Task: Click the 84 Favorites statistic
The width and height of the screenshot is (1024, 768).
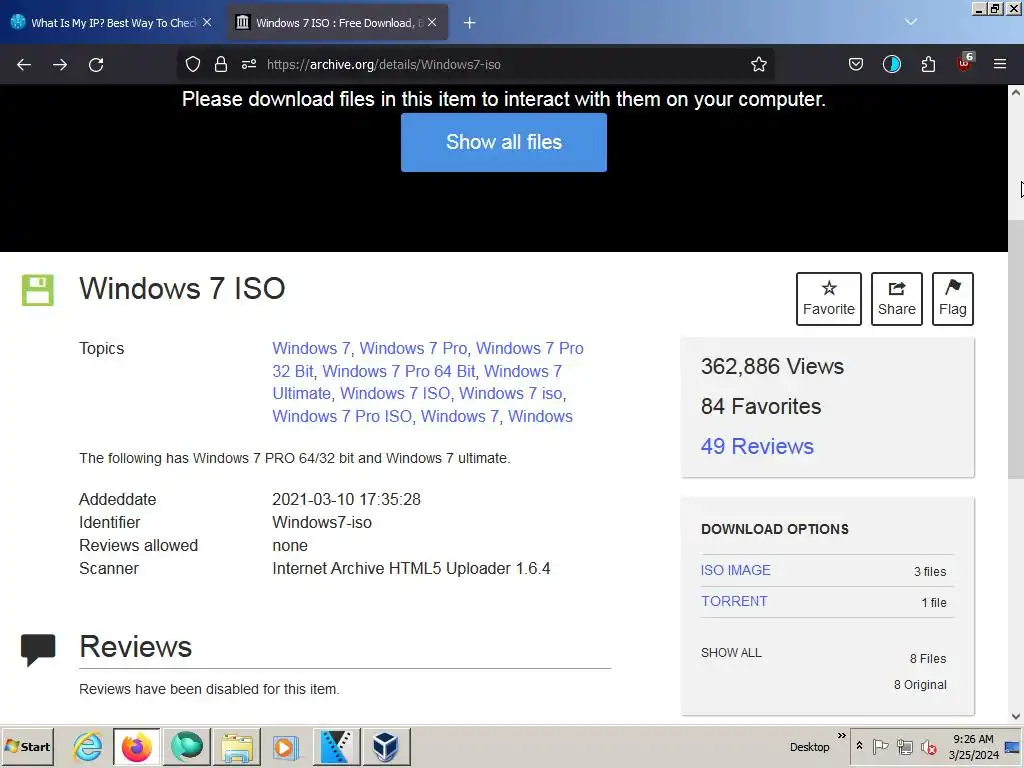Action: click(761, 406)
